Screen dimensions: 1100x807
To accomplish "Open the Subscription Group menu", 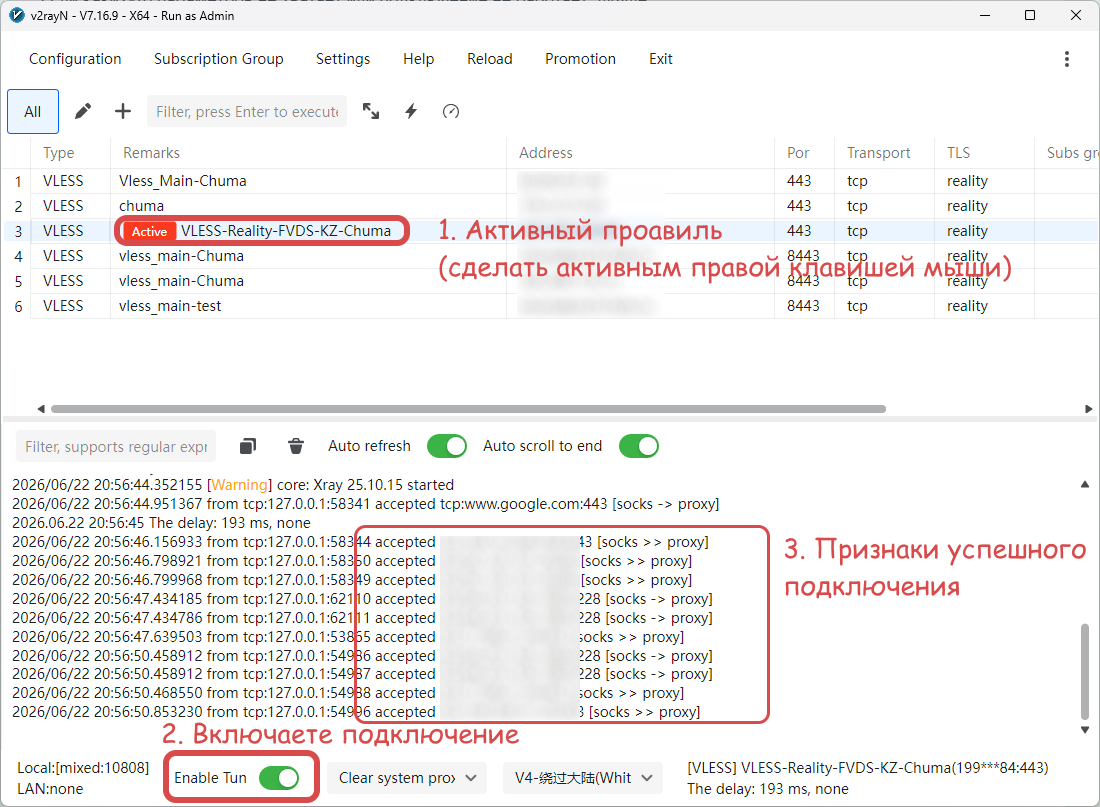I will pyautogui.click(x=219, y=59).
